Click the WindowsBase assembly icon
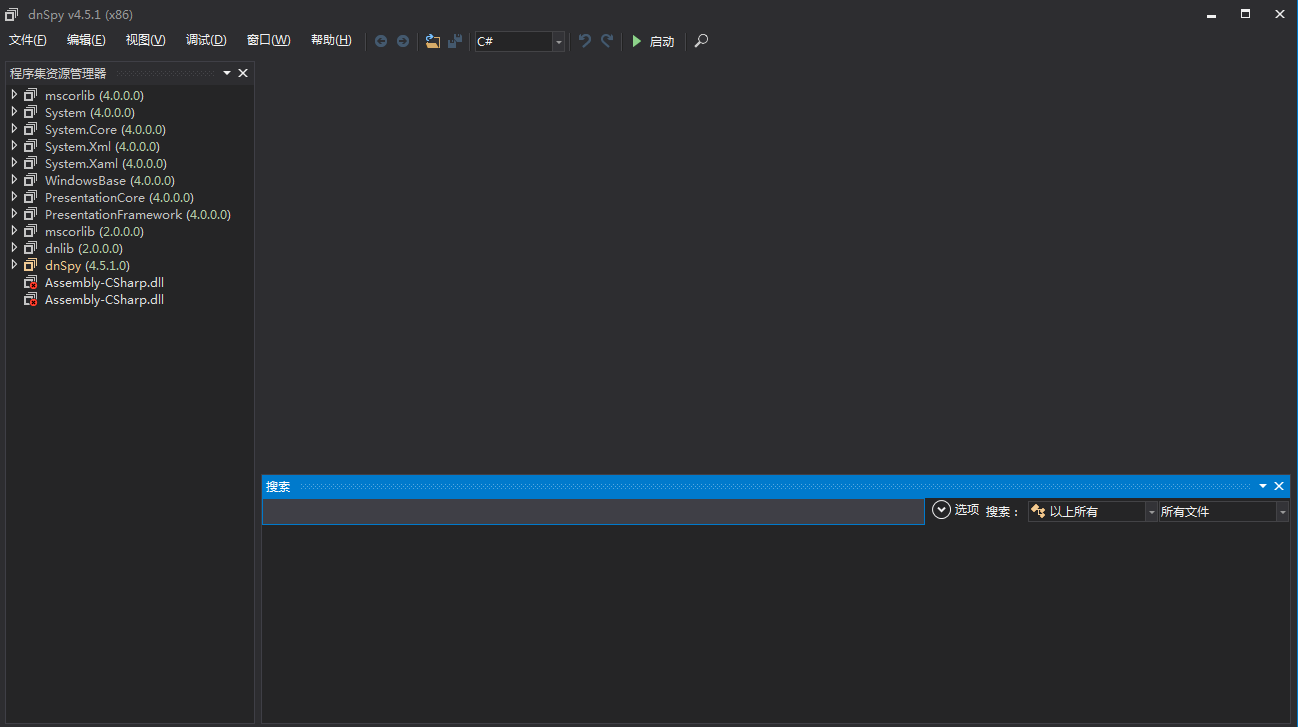The width and height of the screenshot is (1298, 727). (31, 180)
